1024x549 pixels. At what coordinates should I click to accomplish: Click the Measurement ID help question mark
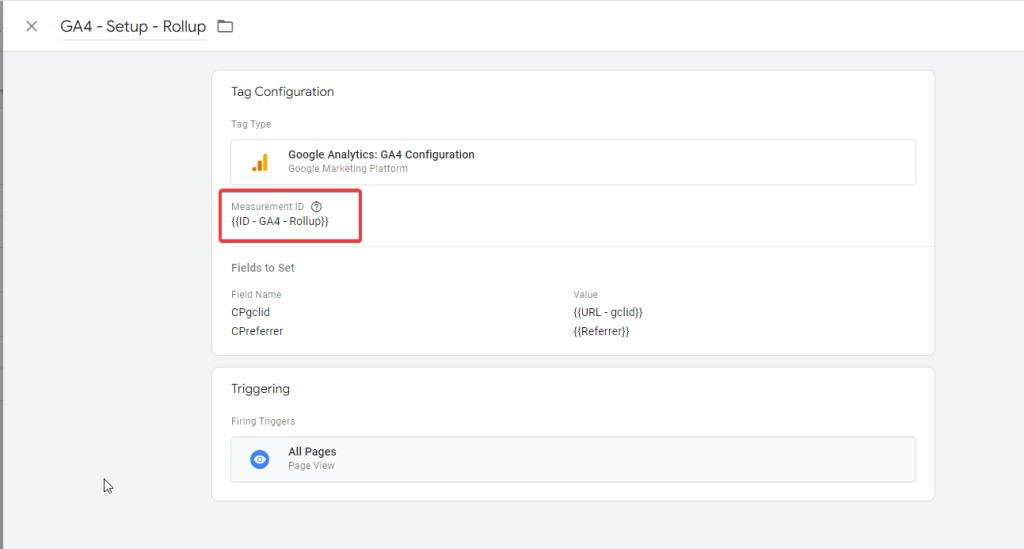pyautogui.click(x=317, y=206)
